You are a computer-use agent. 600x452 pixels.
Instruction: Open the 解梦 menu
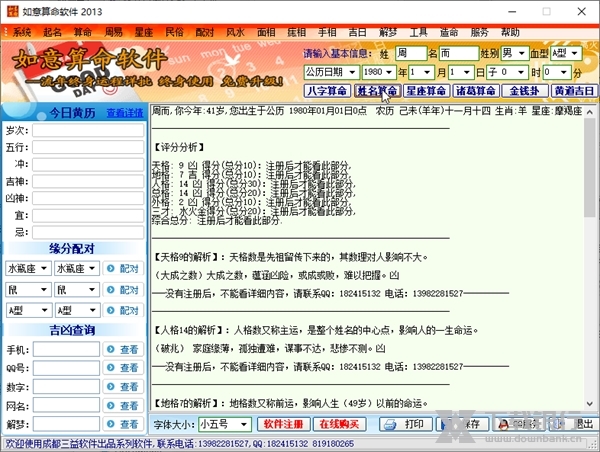(x=388, y=33)
